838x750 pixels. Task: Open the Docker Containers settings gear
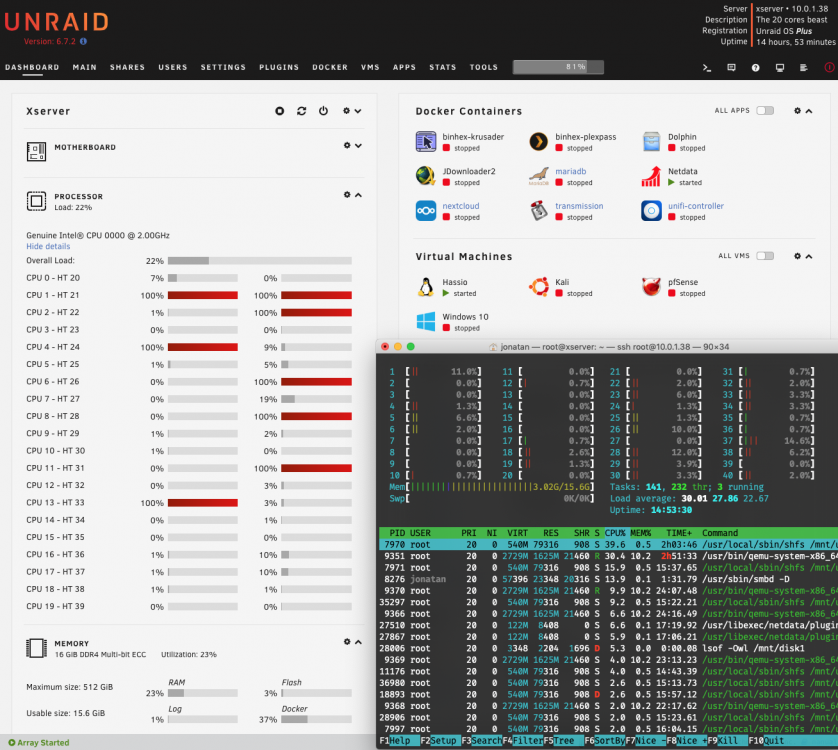pyautogui.click(x=797, y=111)
